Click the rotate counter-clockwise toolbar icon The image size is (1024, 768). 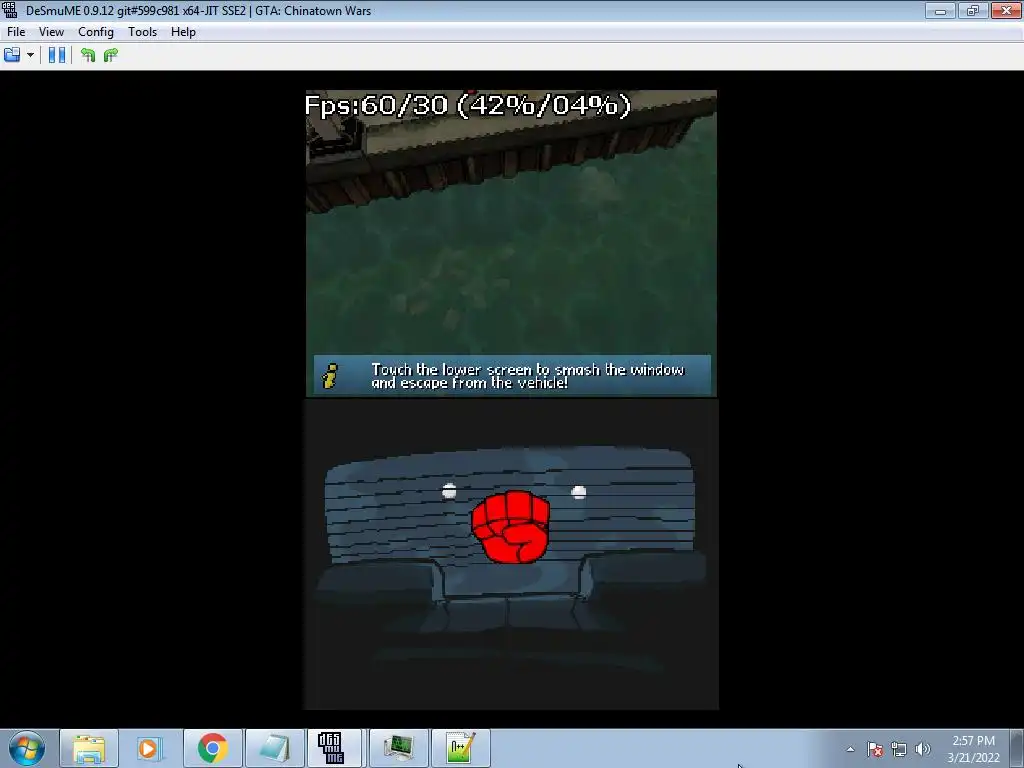coord(88,55)
